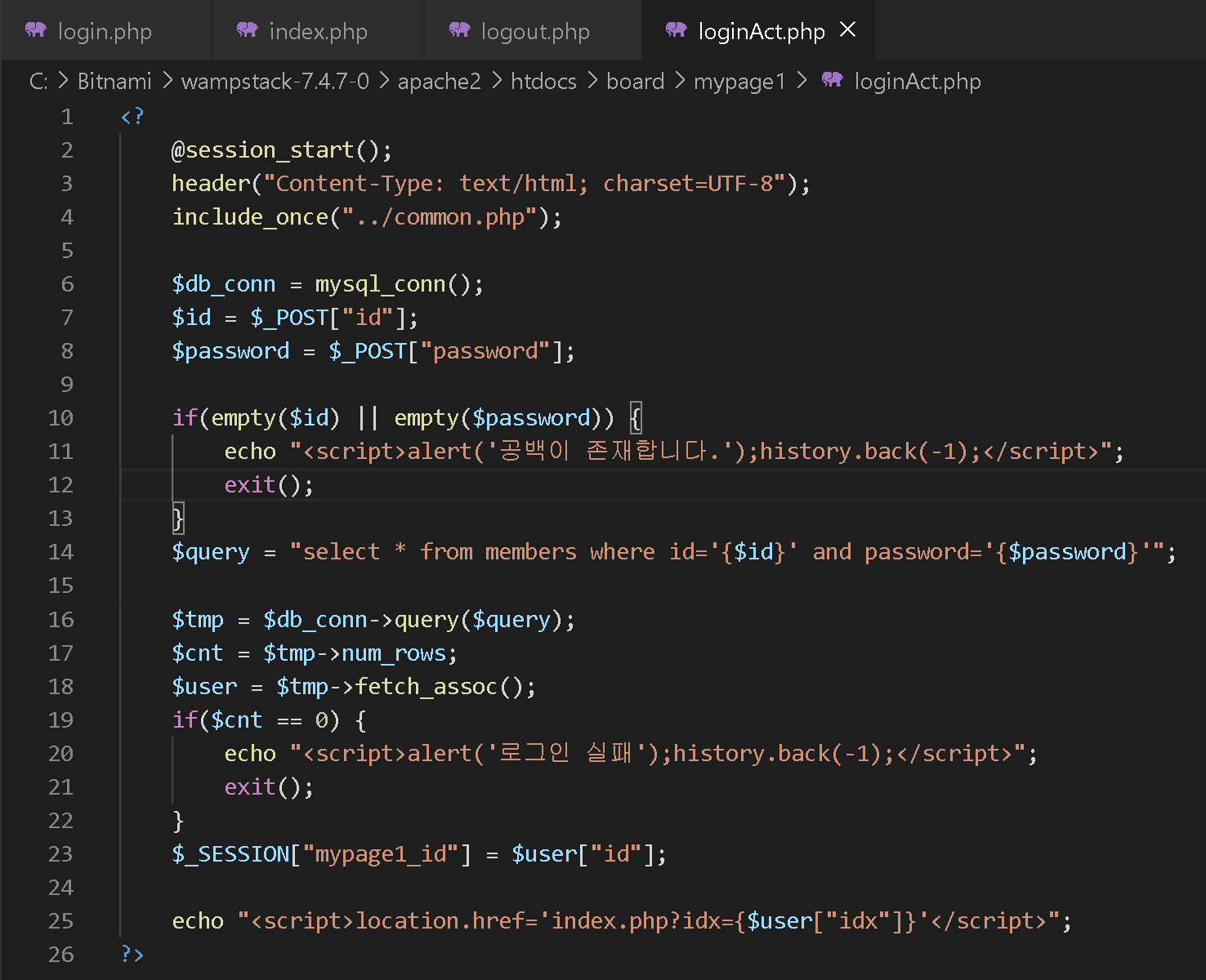Click fetch_assoc() on line 18

[439, 687]
